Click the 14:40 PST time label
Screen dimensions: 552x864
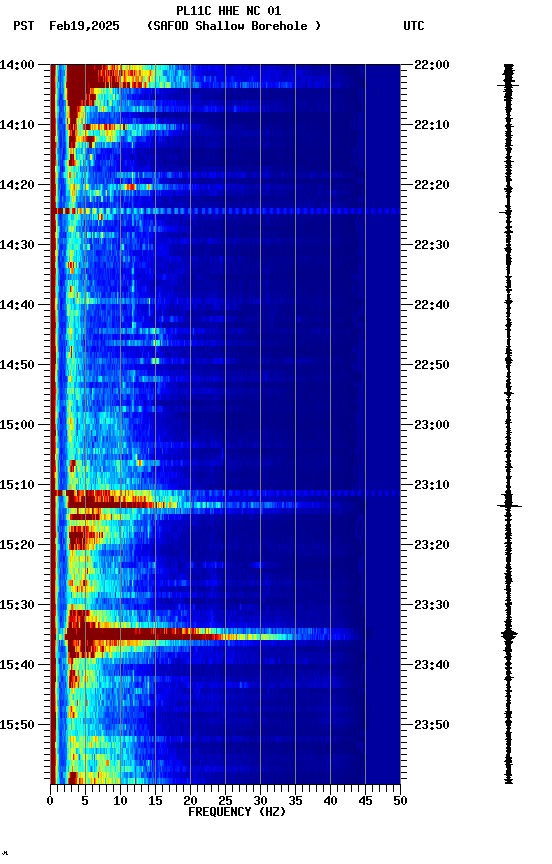17,305
